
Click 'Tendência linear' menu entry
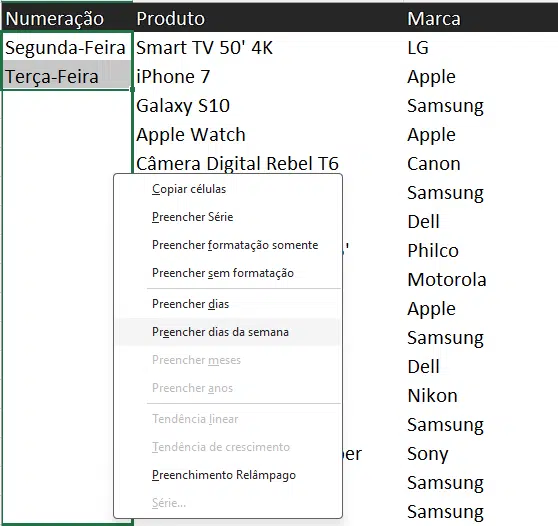(x=228, y=419)
